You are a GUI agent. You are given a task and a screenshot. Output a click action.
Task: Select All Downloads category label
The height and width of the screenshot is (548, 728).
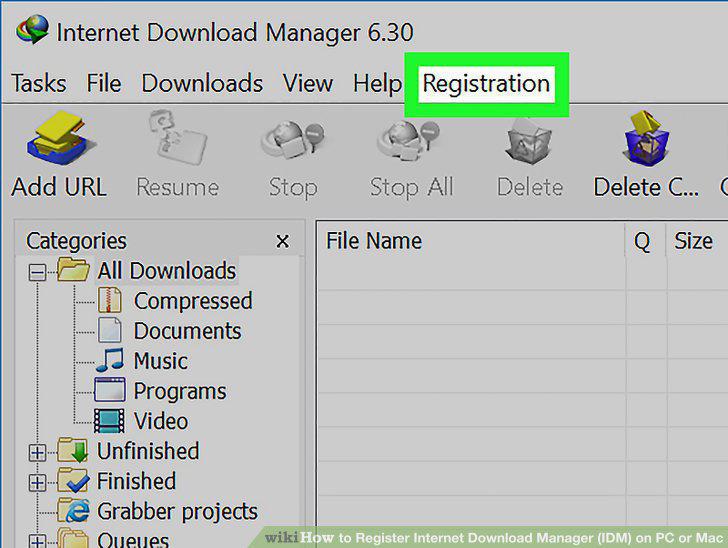167,270
